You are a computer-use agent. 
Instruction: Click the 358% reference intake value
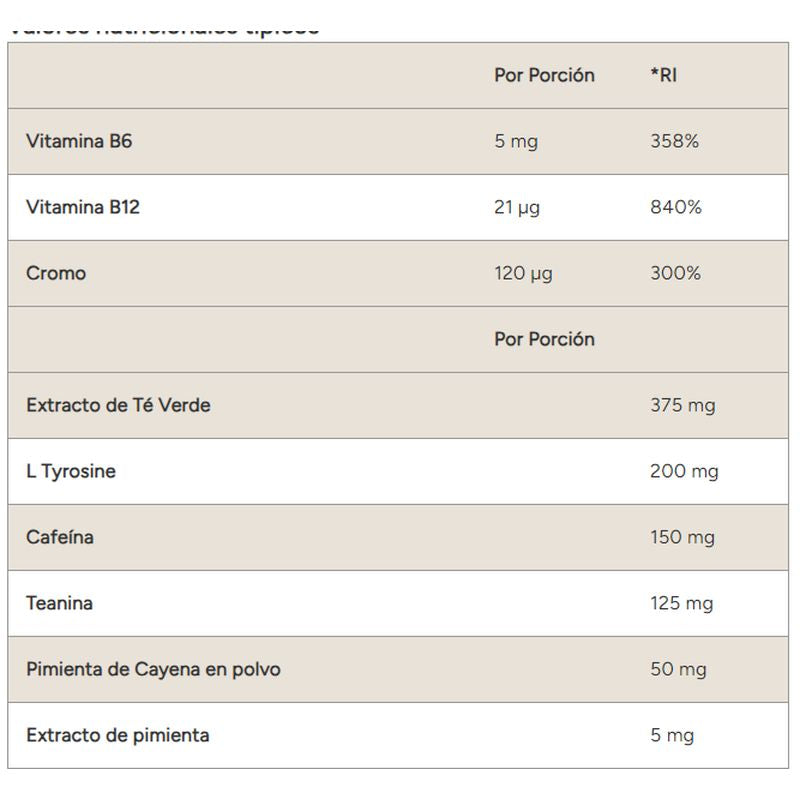point(674,141)
